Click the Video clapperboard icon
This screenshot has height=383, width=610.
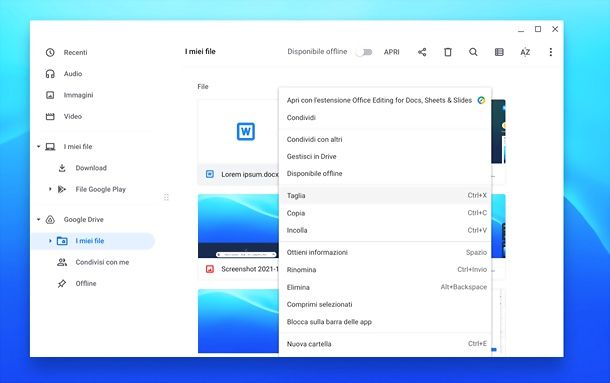50,116
